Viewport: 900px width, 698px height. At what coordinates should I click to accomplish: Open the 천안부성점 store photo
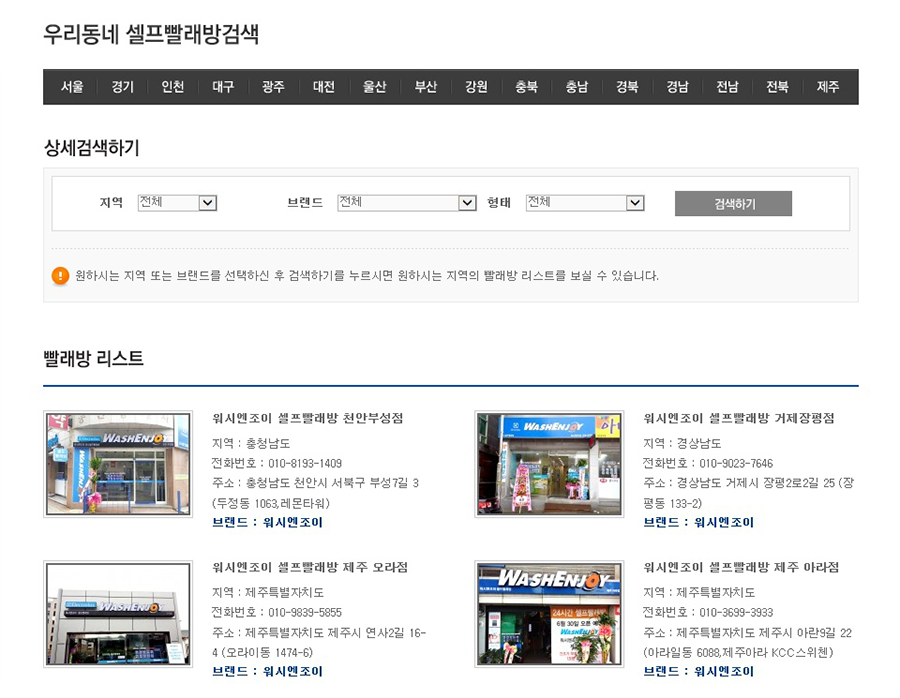click(118, 464)
